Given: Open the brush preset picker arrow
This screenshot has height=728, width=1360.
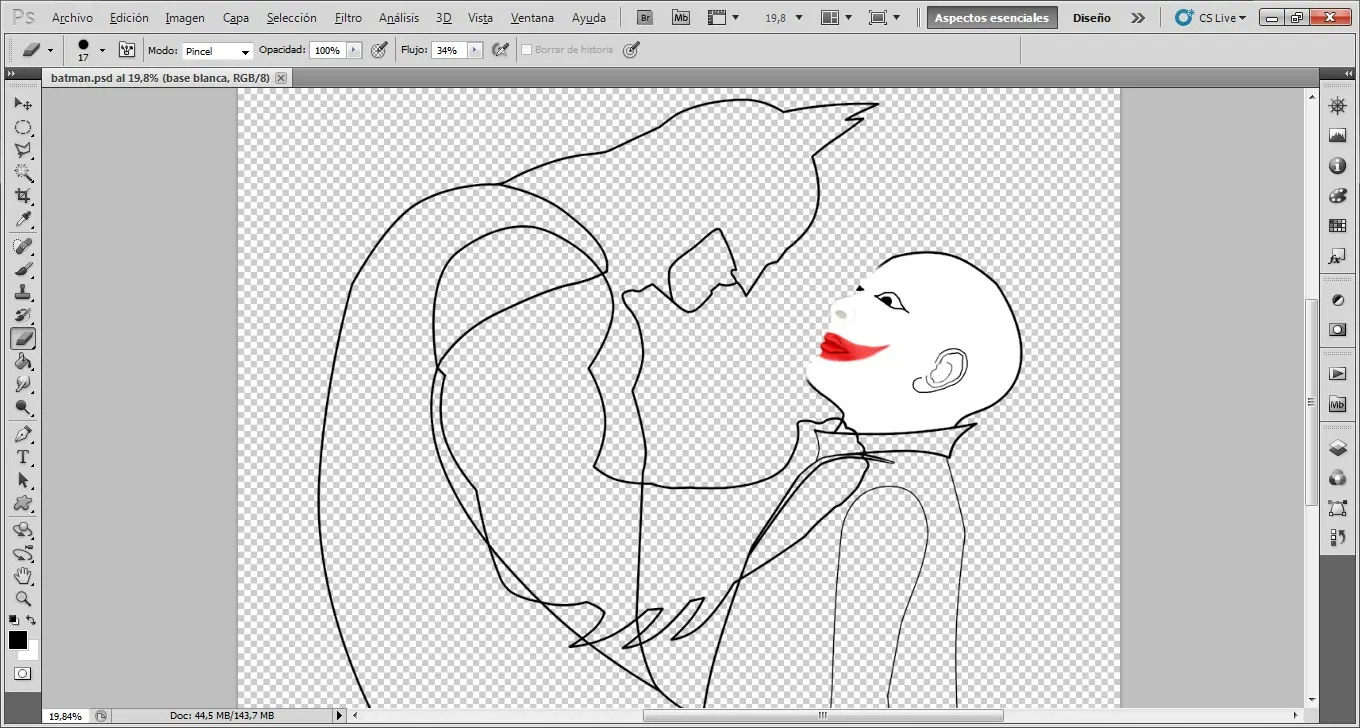Looking at the screenshot, I should point(102,50).
